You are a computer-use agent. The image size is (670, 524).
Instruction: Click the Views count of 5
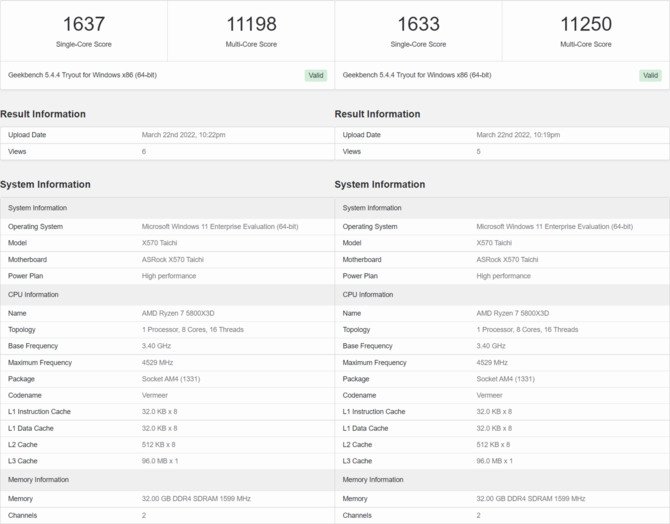coord(478,151)
